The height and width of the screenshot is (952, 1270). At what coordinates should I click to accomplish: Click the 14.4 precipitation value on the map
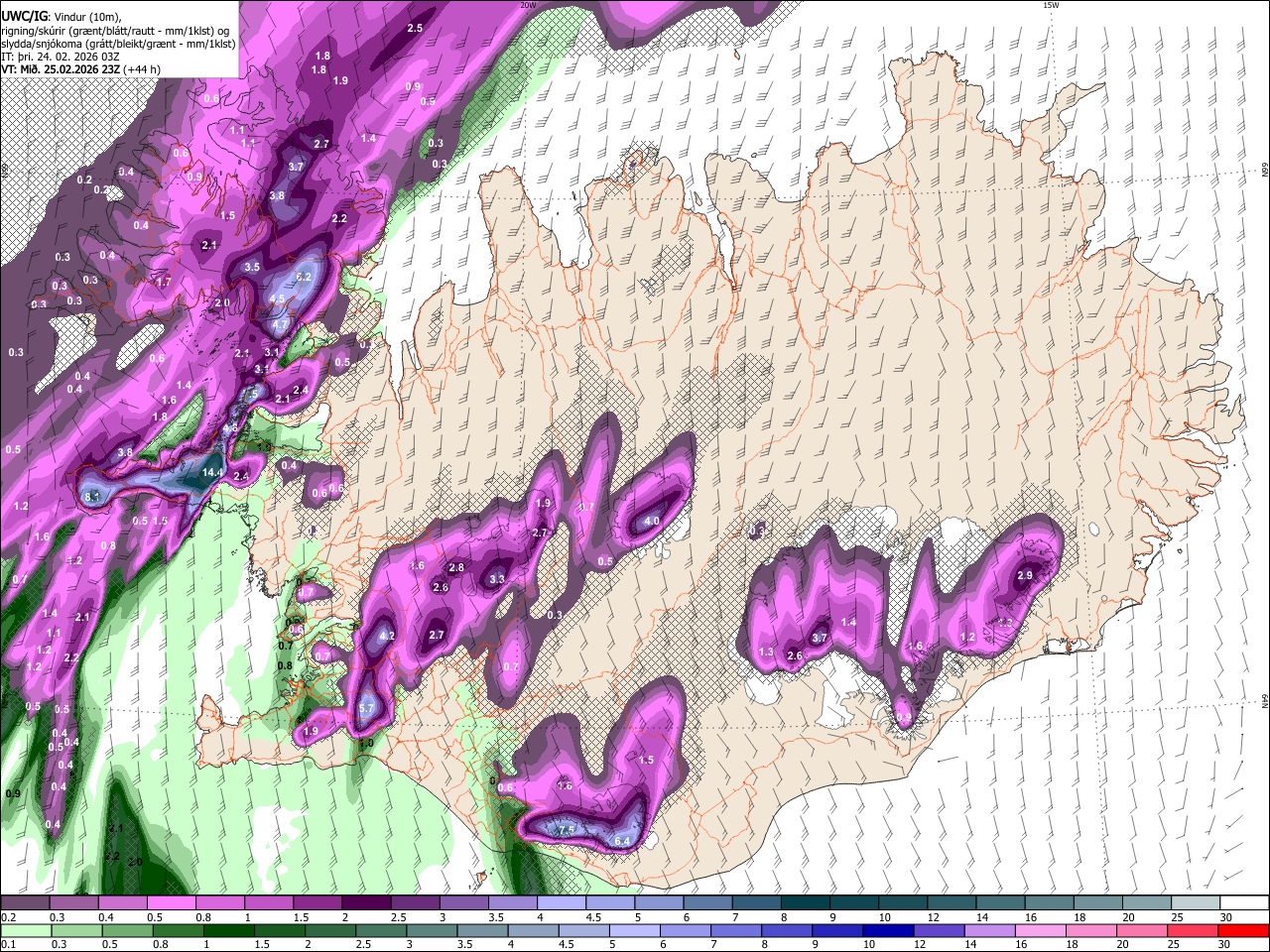212,473
